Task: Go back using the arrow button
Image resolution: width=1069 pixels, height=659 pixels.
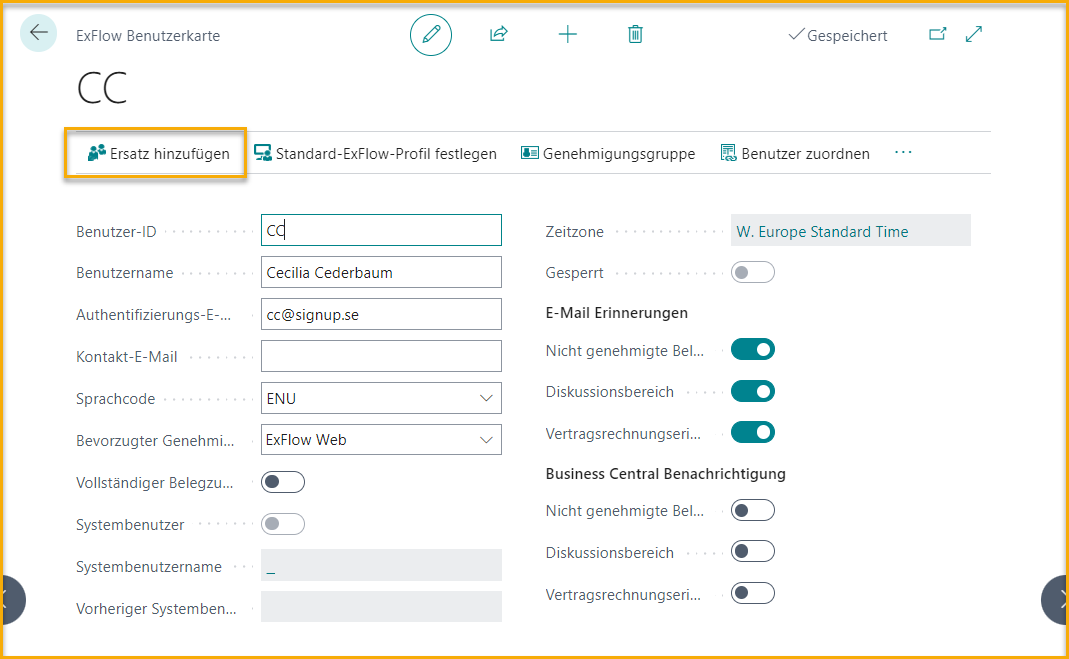Action: [38, 33]
